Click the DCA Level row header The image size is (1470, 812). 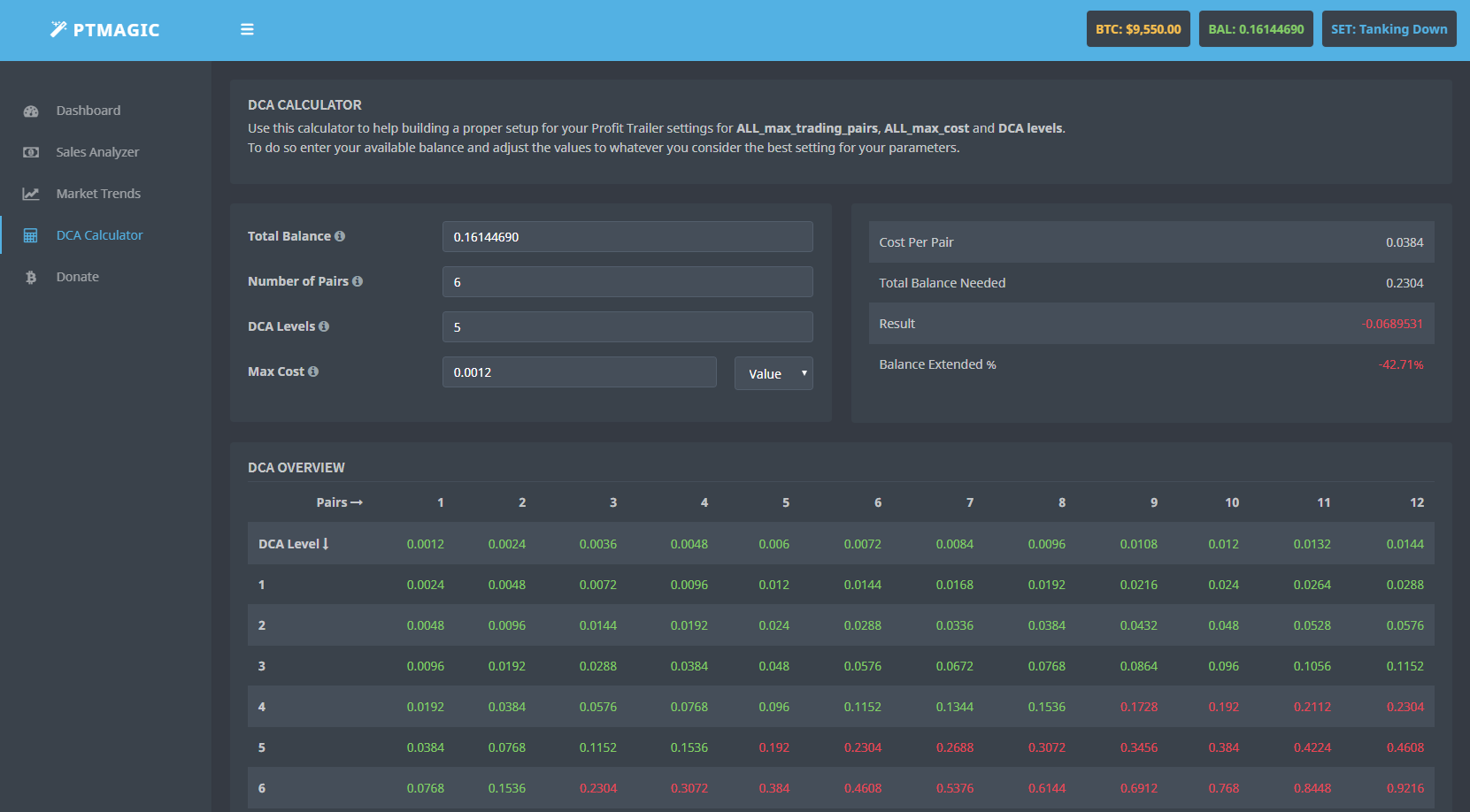[x=294, y=544]
